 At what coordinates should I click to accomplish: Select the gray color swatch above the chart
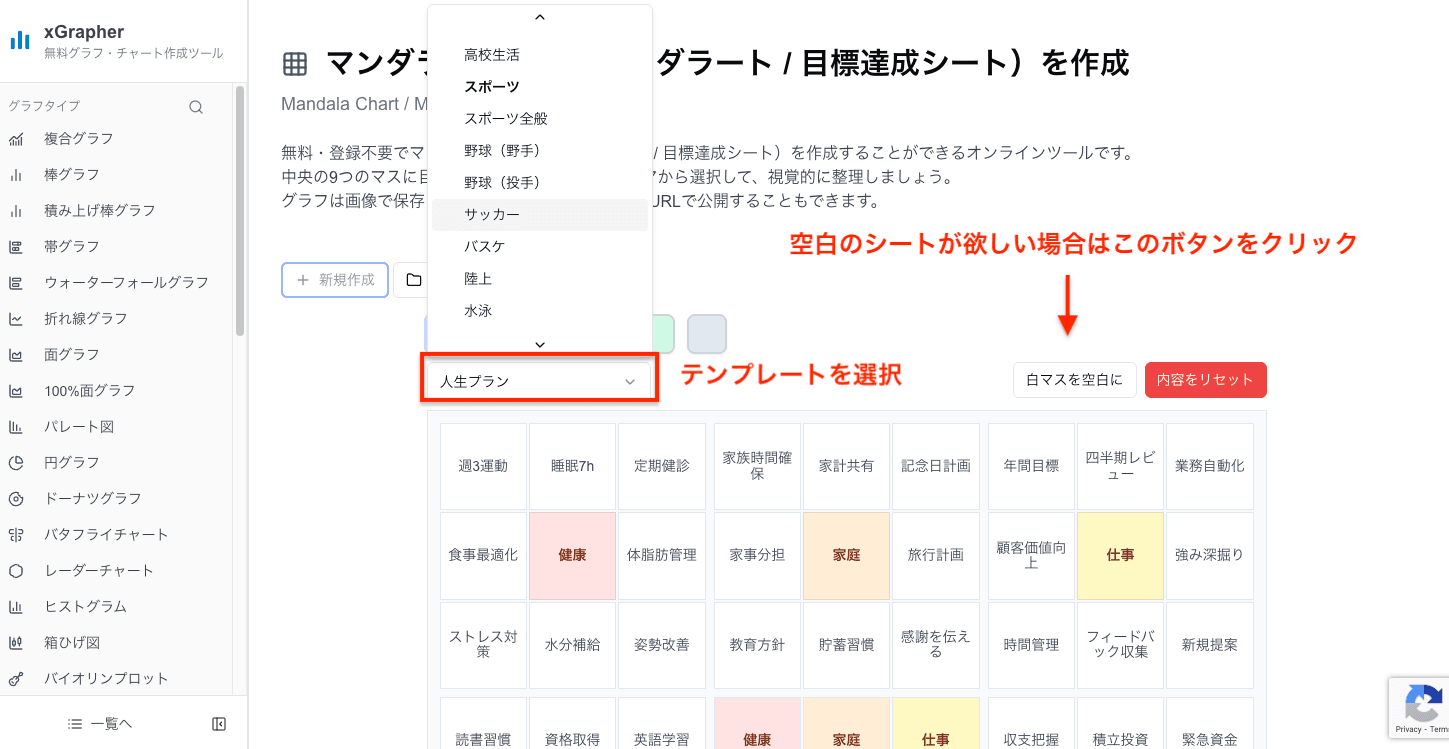706,334
